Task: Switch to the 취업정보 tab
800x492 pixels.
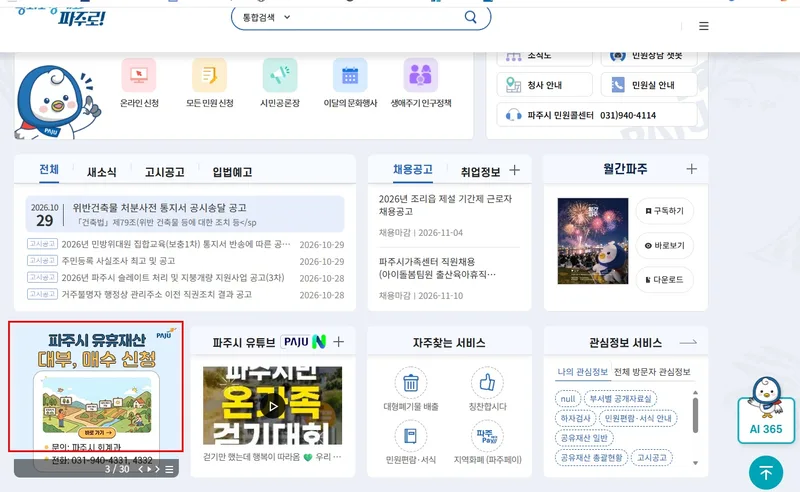Action: coord(480,172)
